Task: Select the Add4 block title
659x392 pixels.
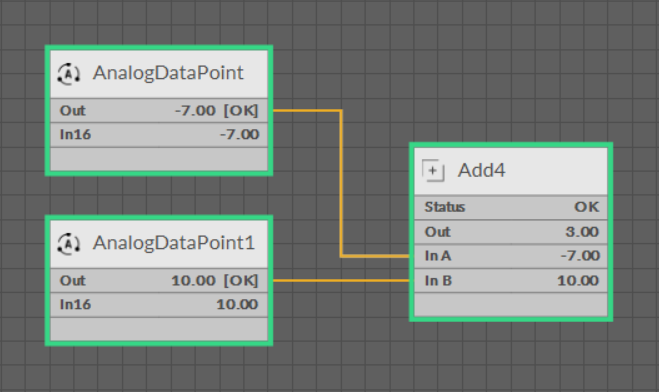Action: click(x=481, y=170)
